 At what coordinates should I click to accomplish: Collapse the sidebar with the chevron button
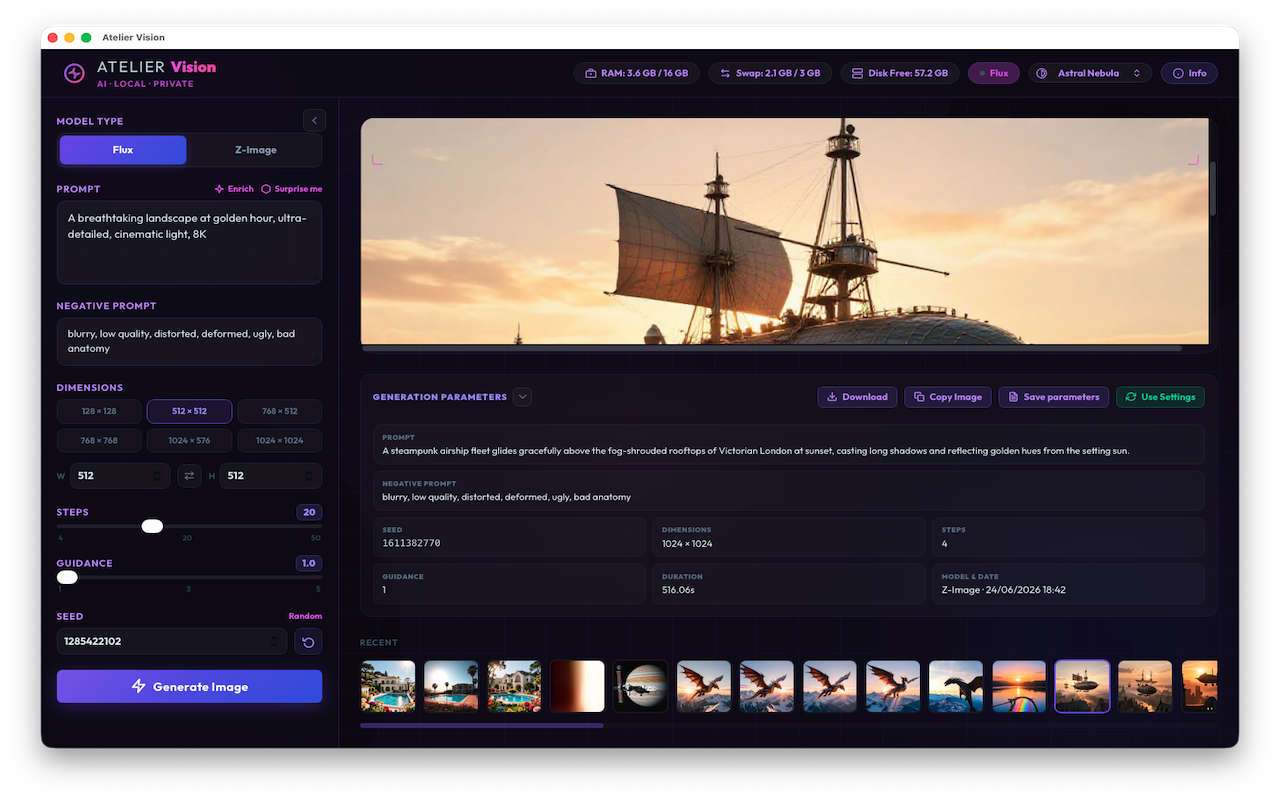[x=315, y=121]
